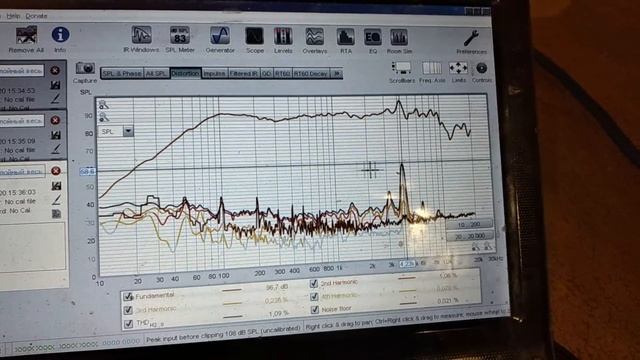Change trace colour of 15:35:09 measurement
Screen dimensions: 640x360
pos(56,149)
